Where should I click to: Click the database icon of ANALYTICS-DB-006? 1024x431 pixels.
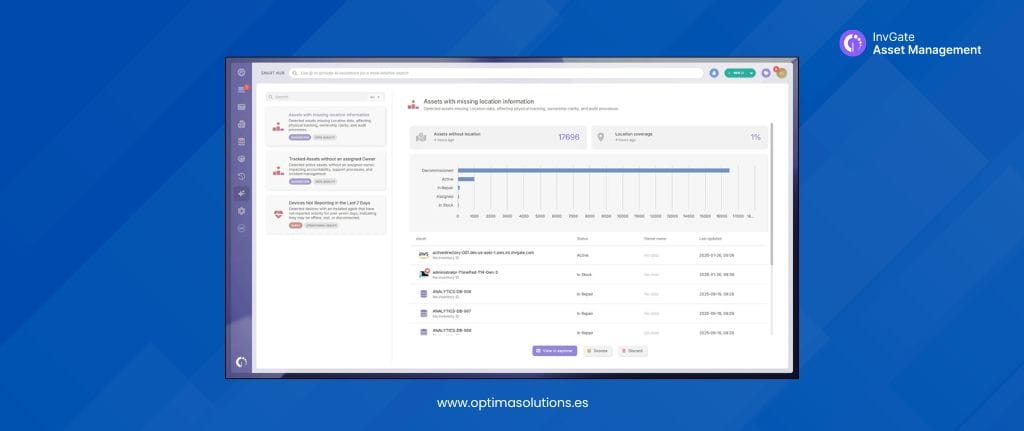click(x=424, y=294)
